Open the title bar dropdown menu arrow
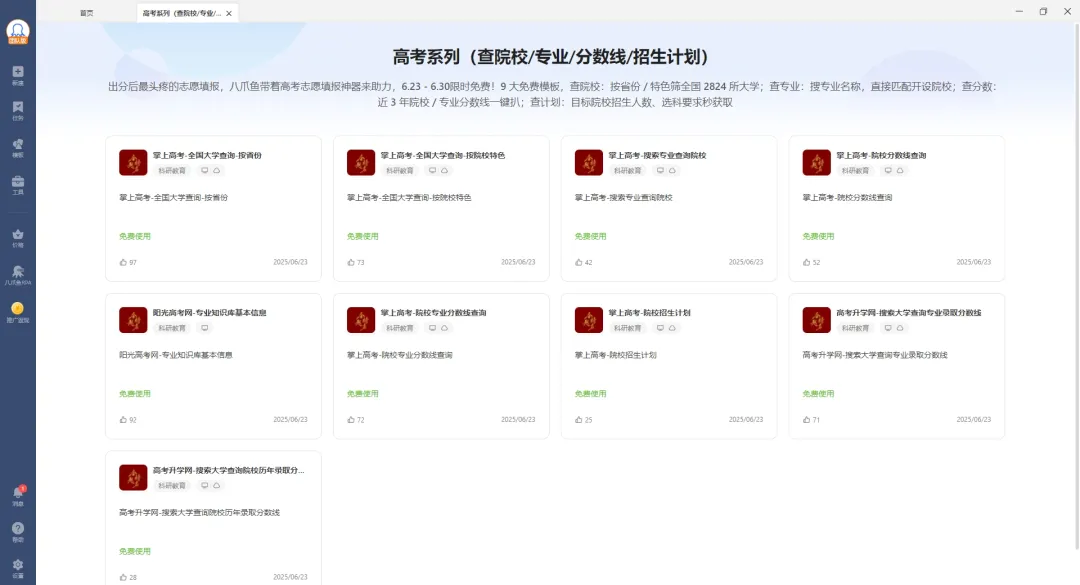Viewport: 1080px width, 585px height. (990, 12)
